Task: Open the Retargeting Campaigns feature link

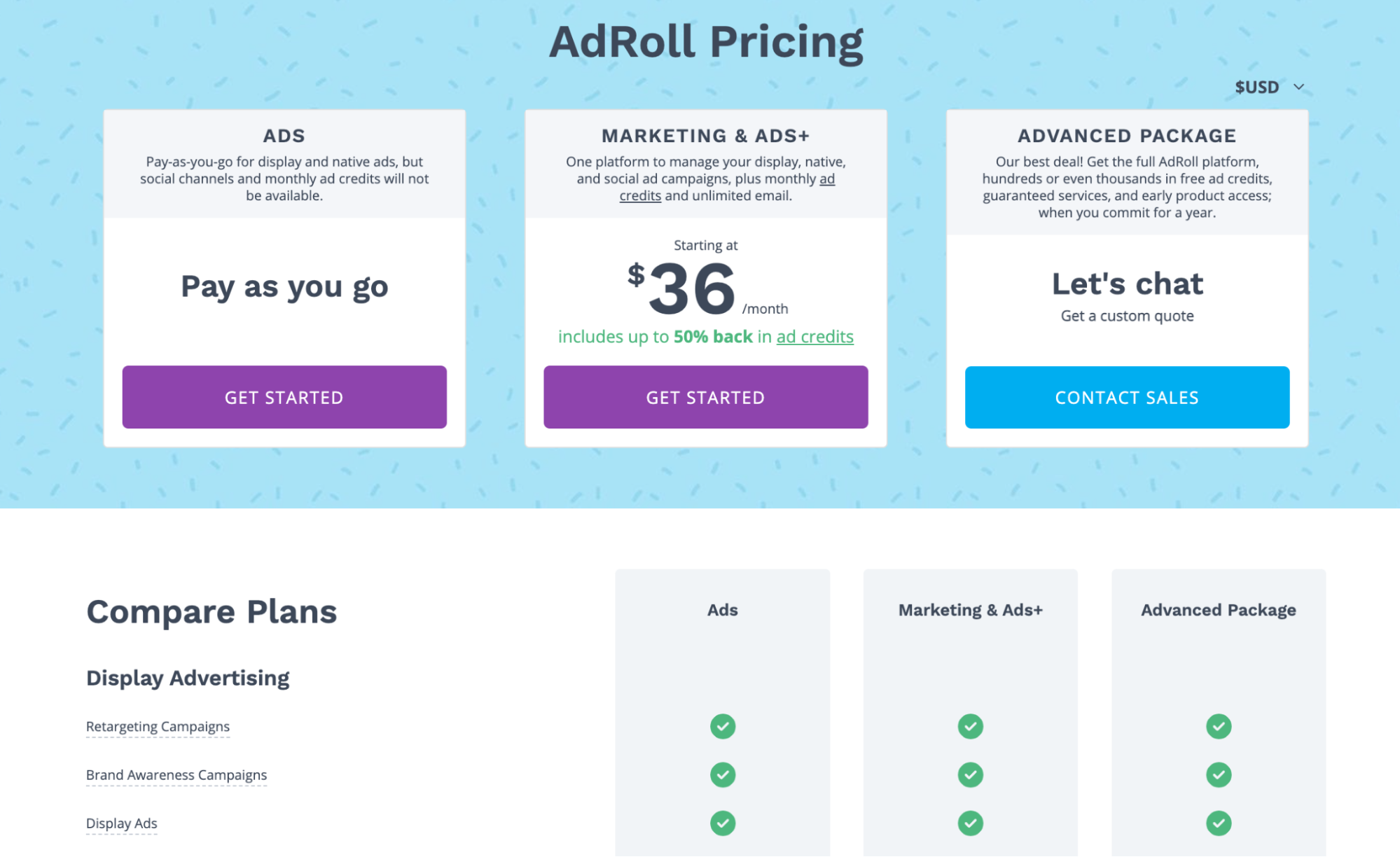Action: tap(158, 727)
